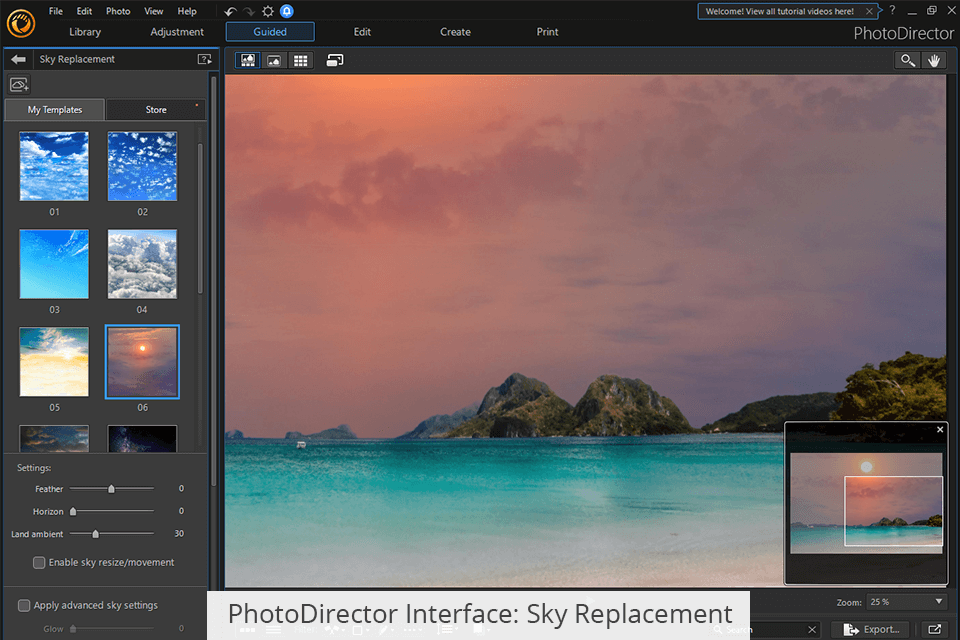
Task: Select the Guided module tab
Action: pos(270,32)
